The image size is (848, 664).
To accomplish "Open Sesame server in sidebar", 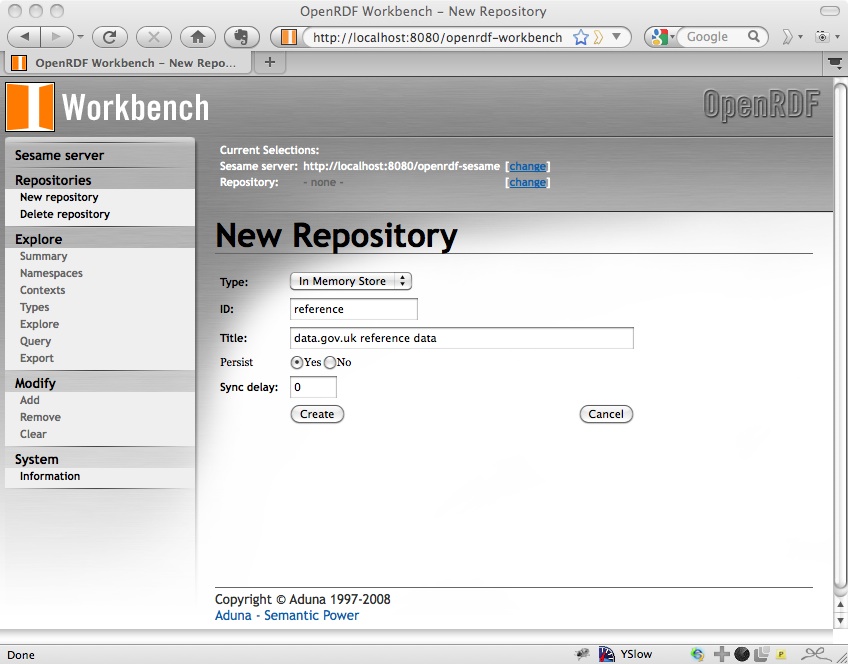I will [x=59, y=155].
